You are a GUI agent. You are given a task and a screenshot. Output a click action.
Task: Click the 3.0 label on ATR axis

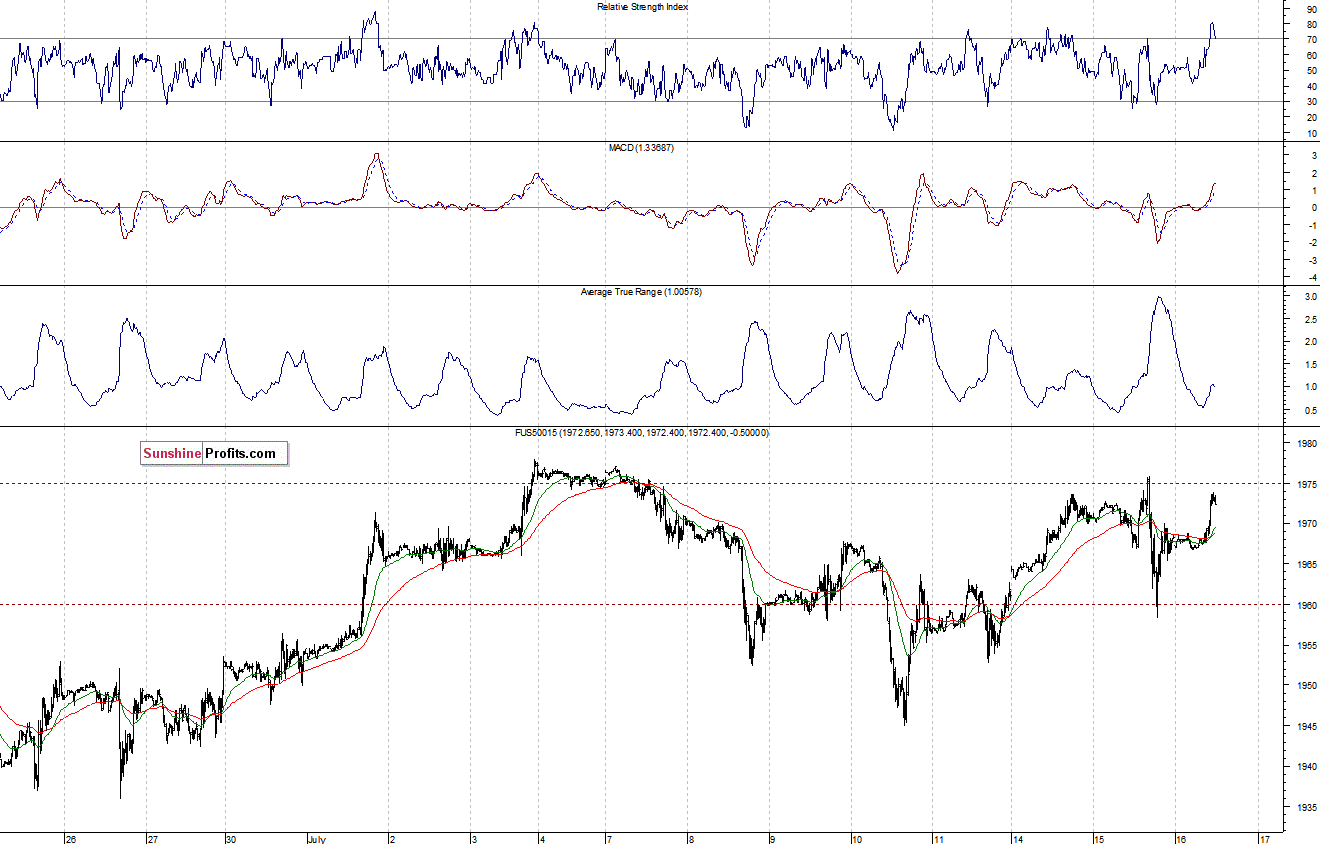coord(1309,297)
